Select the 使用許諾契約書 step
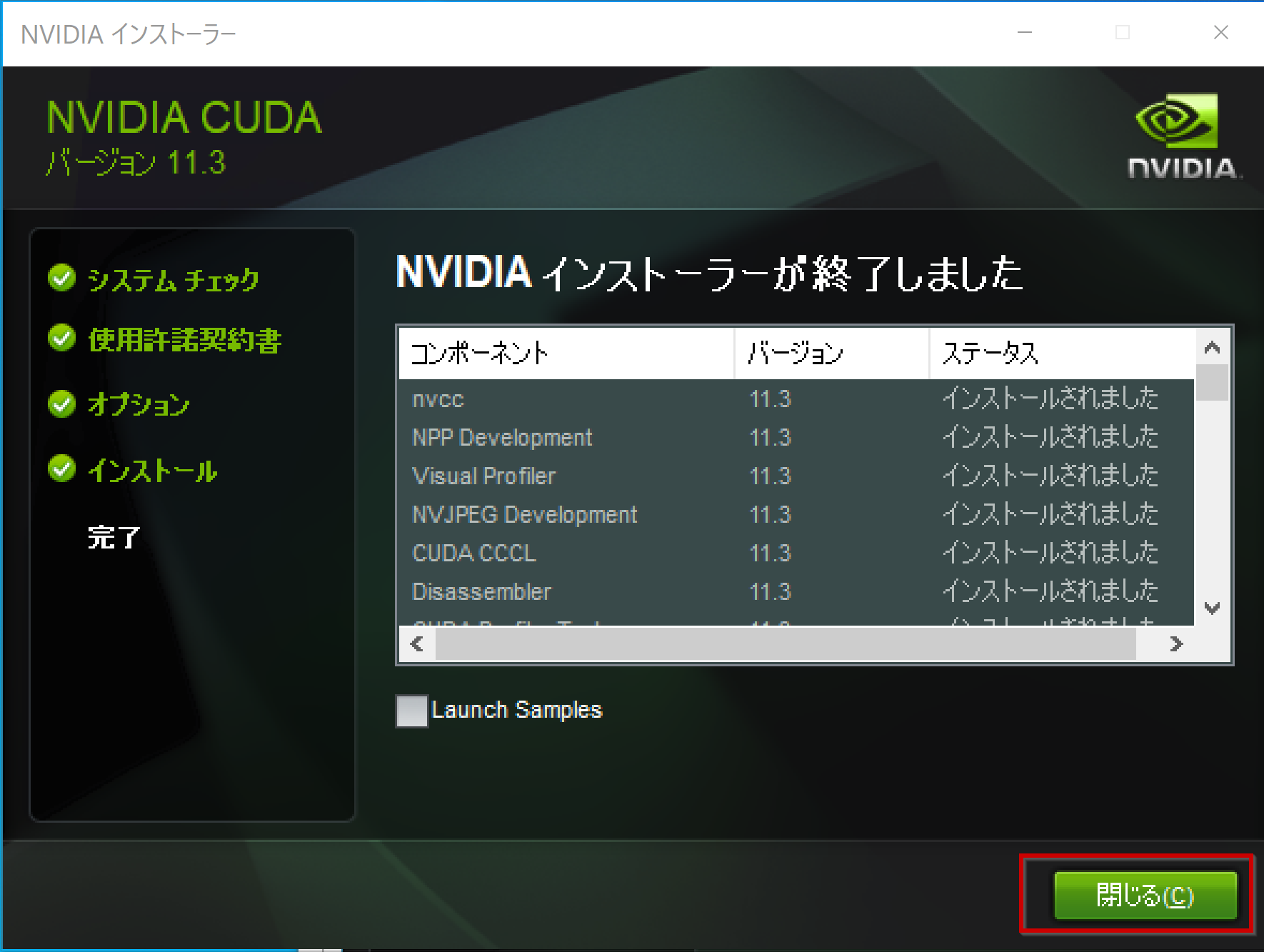This screenshot has width=1264, height=952. coord(184,340)
